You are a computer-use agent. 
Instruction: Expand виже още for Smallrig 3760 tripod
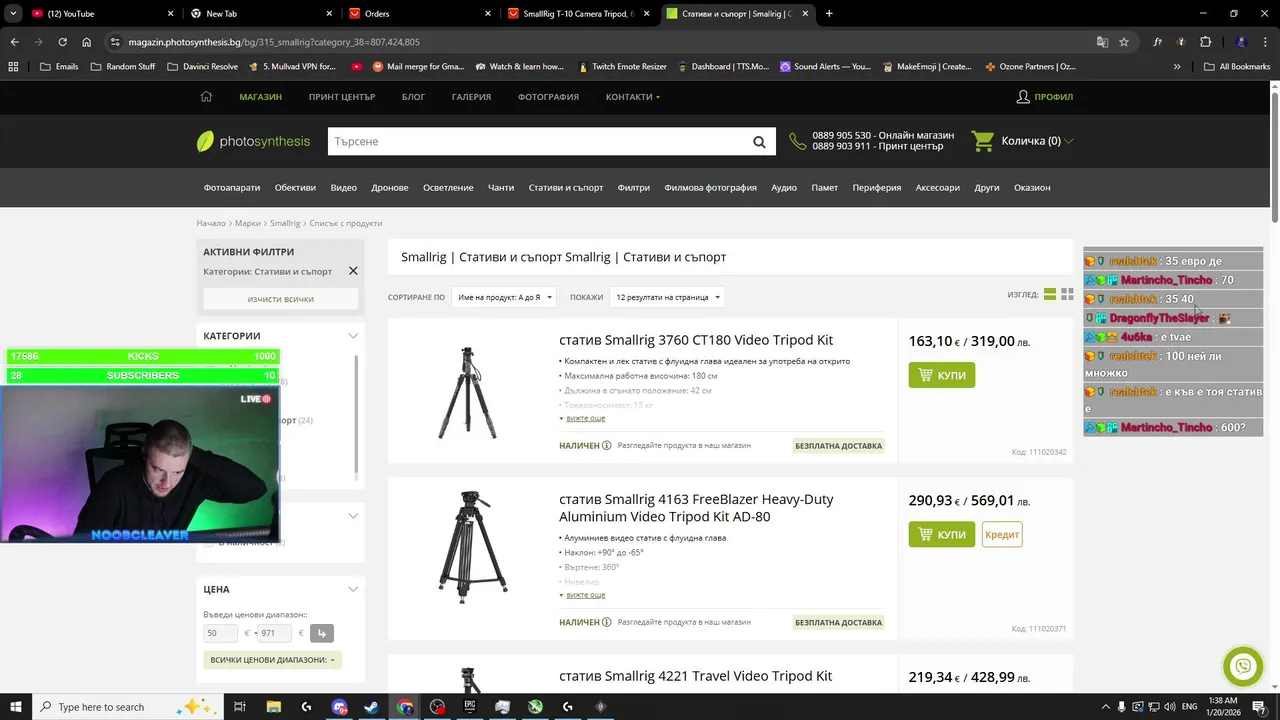tap(585, 418)
